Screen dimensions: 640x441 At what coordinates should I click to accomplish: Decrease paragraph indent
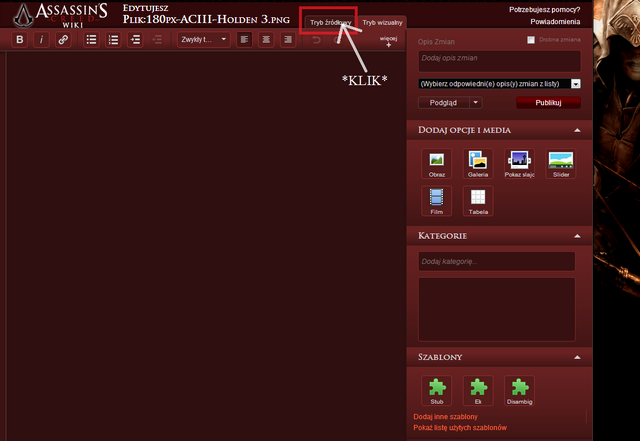[x=157, y=40]
